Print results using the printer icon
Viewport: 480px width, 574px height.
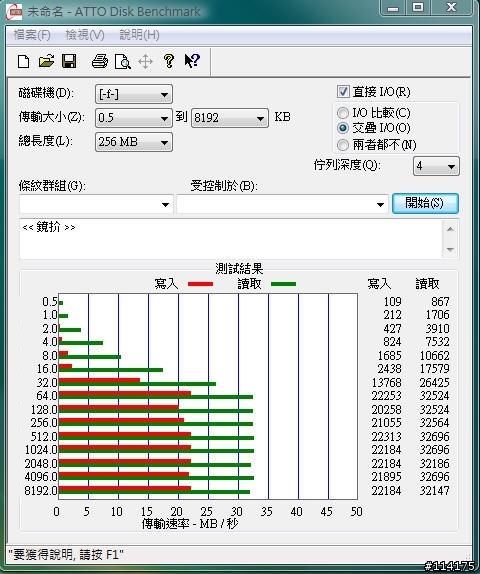click(x=100, y=62)
